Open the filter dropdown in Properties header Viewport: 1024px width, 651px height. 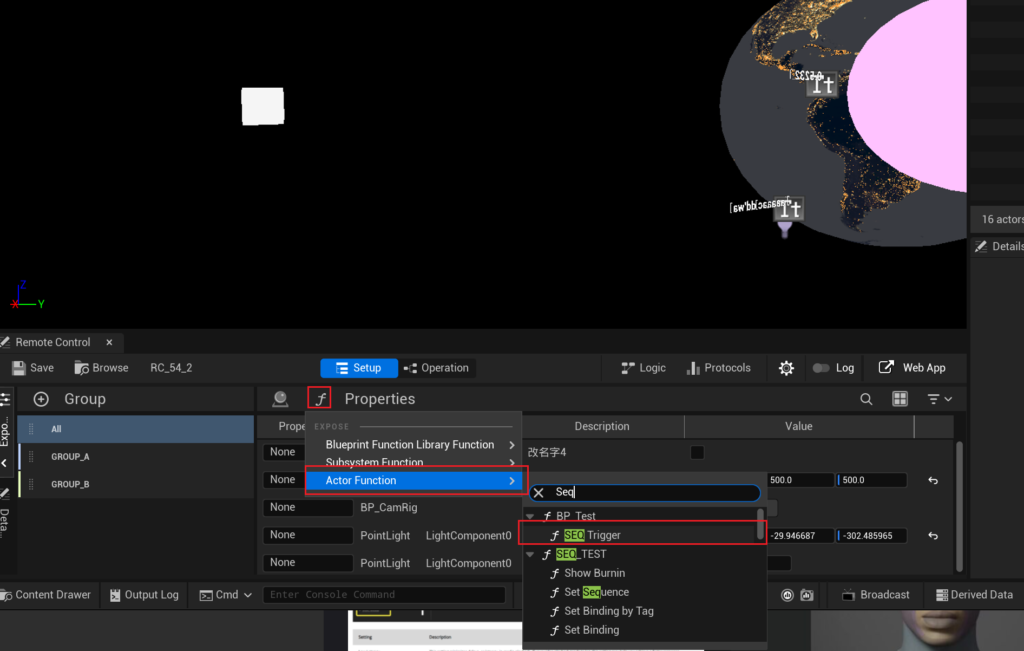(940, 399)
